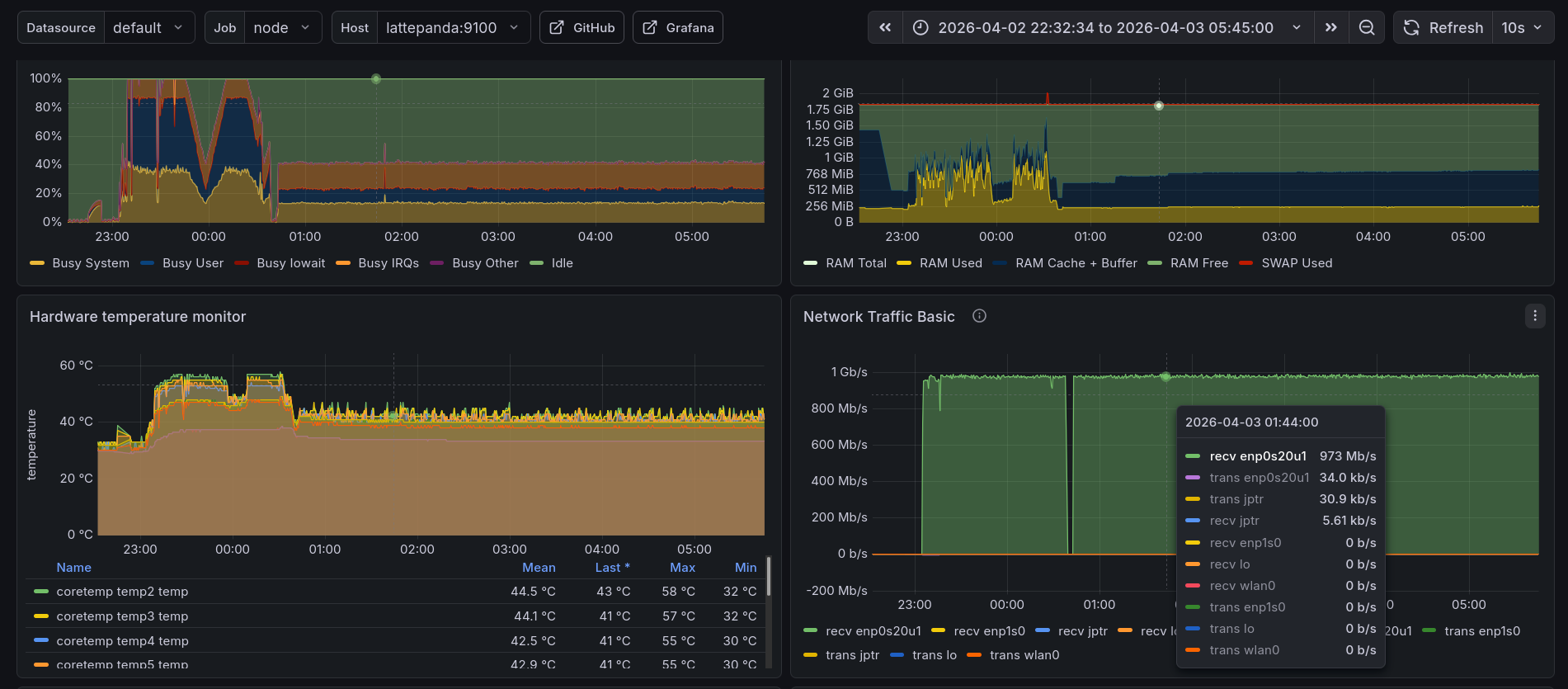The width and height of the screenshot is (1568, 689).
Task: Click the temperature legend table scrollbar
Action: [x=769, y=578]
